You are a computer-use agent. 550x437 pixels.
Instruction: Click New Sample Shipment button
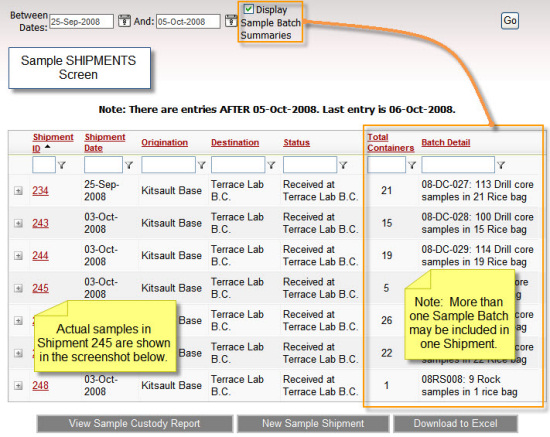pos(313,424)
